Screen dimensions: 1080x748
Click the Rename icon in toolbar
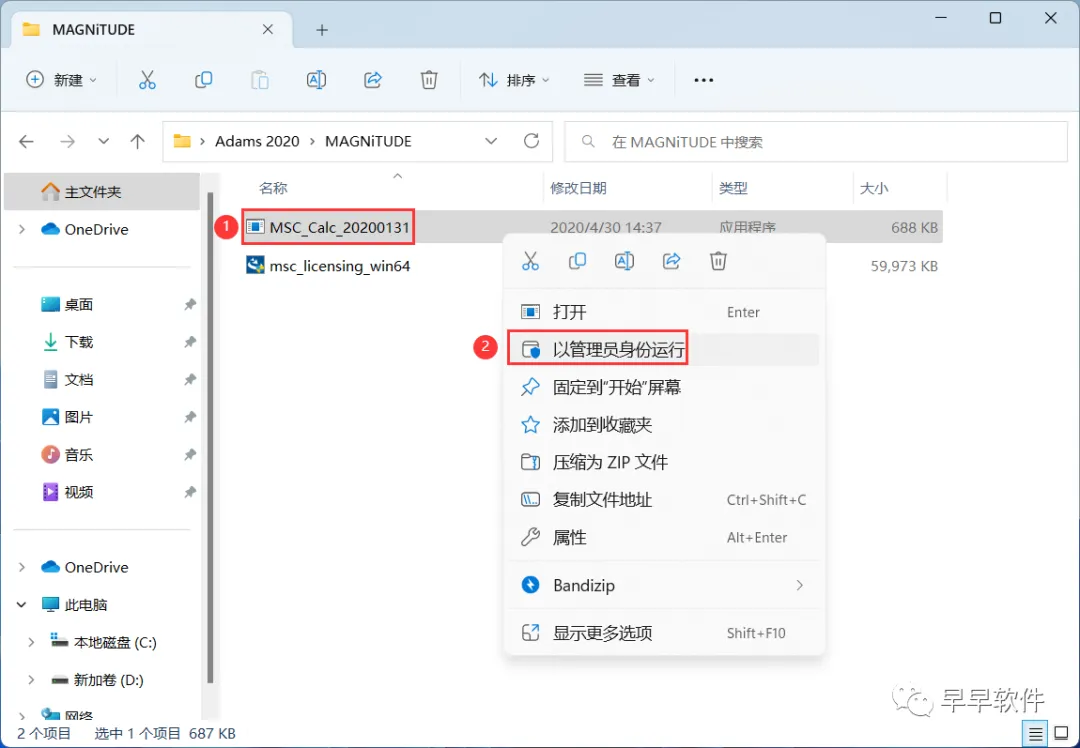point(316,80)
